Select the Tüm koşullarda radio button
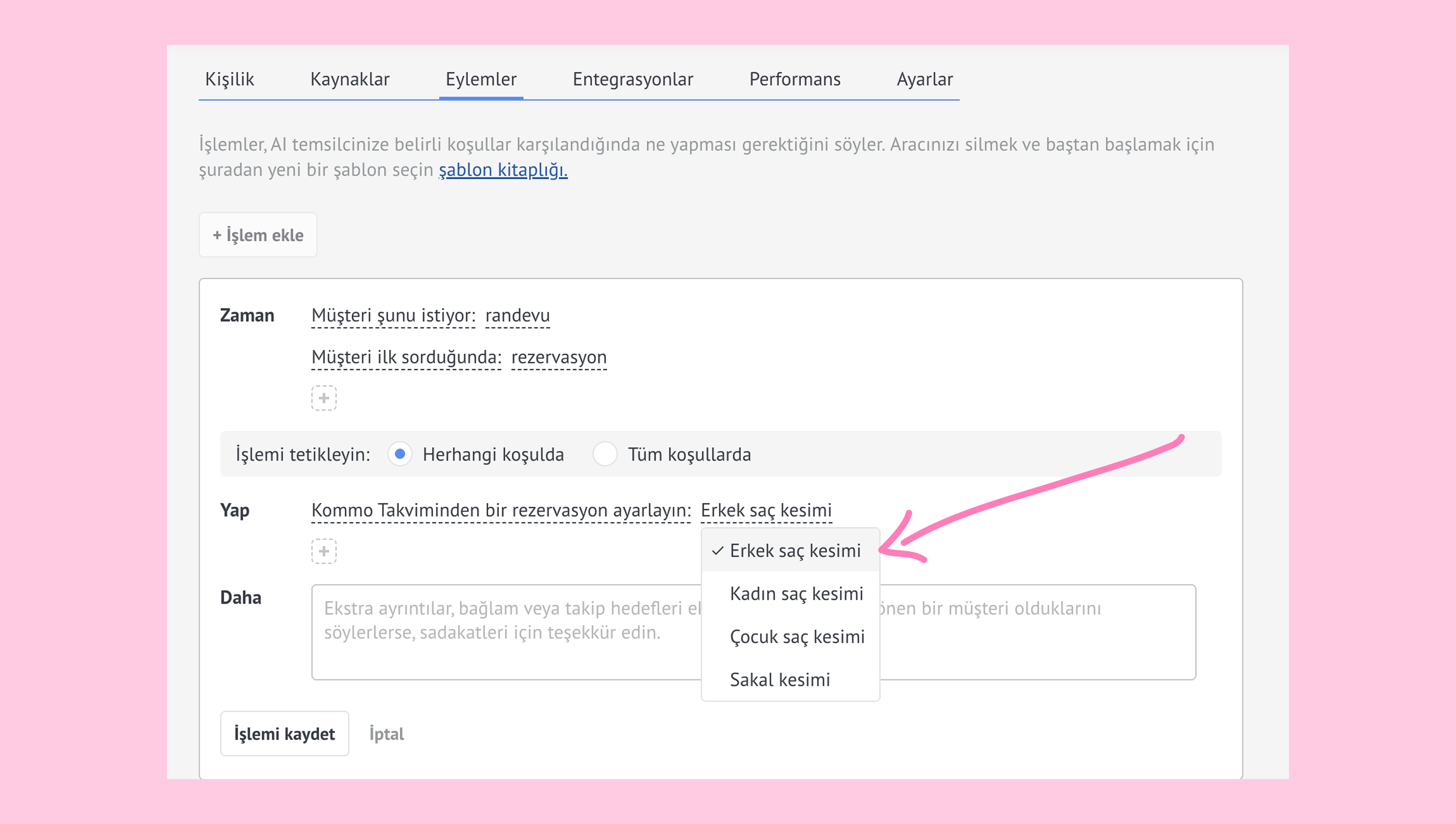Screen dimensions: 1456x824 coord(604,454)
